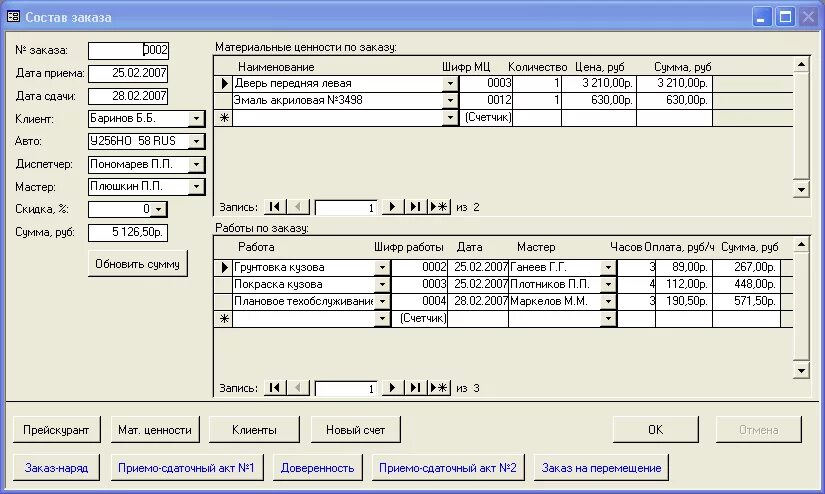
Task: Open dropdown for Дверь передняя левая
Action: tap(450, 84)
